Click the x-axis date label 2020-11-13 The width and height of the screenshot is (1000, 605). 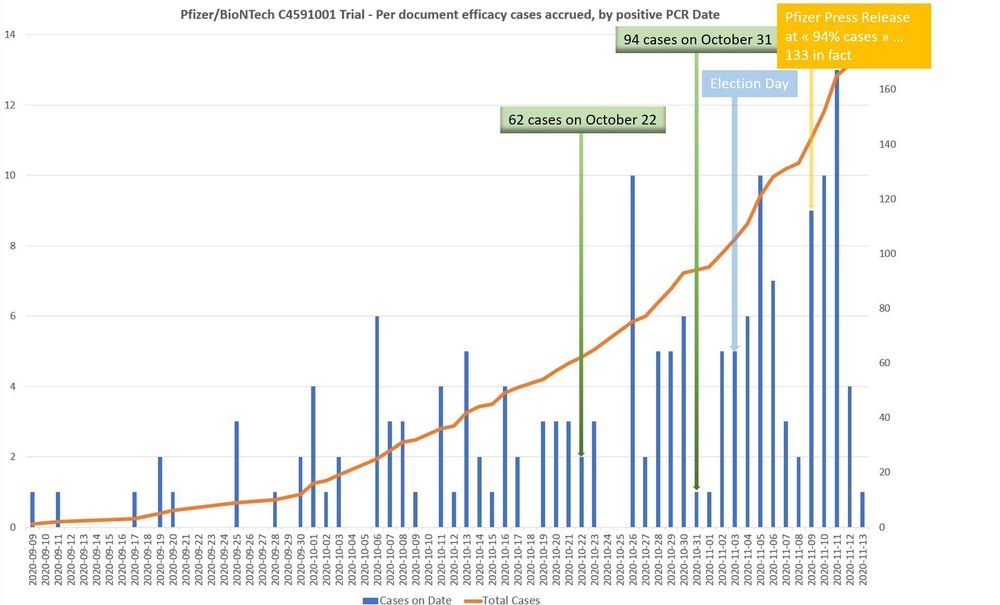point(862,560)
